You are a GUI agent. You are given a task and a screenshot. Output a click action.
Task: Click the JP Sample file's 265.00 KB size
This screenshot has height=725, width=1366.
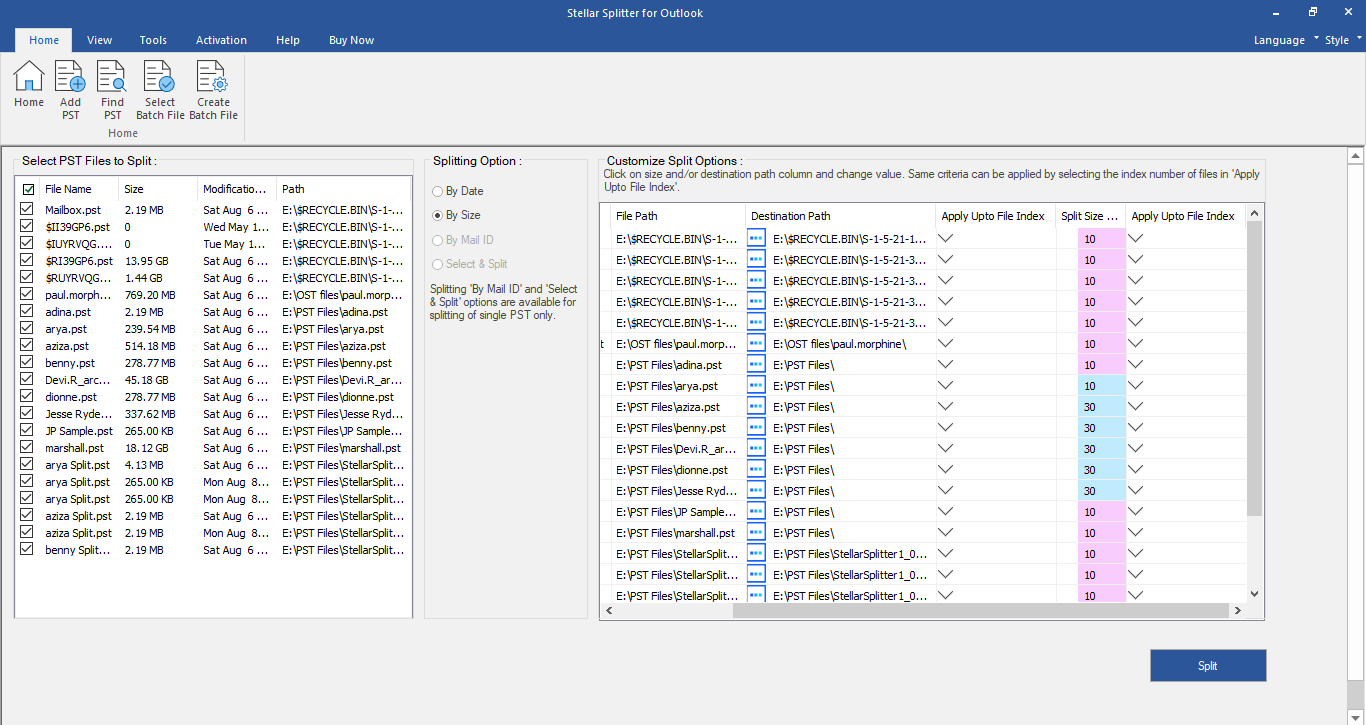[x=149, y=431]
